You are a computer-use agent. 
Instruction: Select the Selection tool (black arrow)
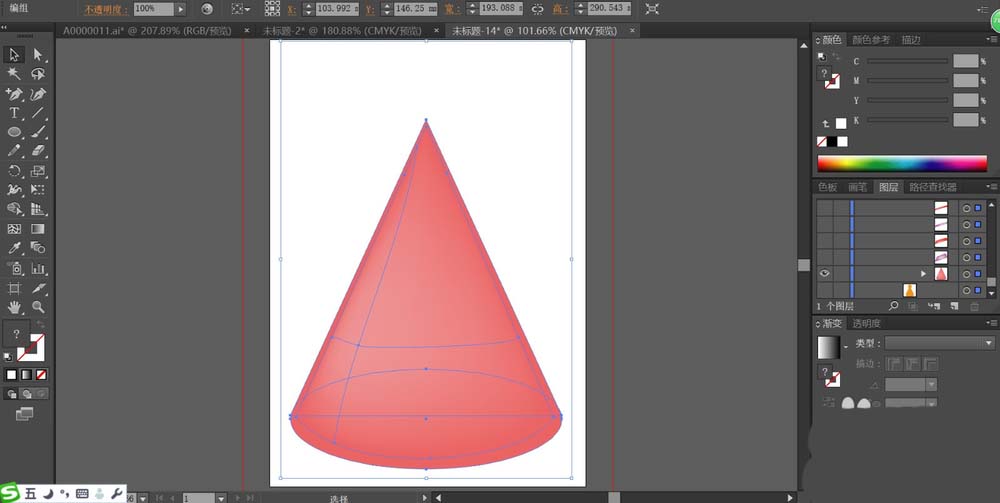click(14, 55)
